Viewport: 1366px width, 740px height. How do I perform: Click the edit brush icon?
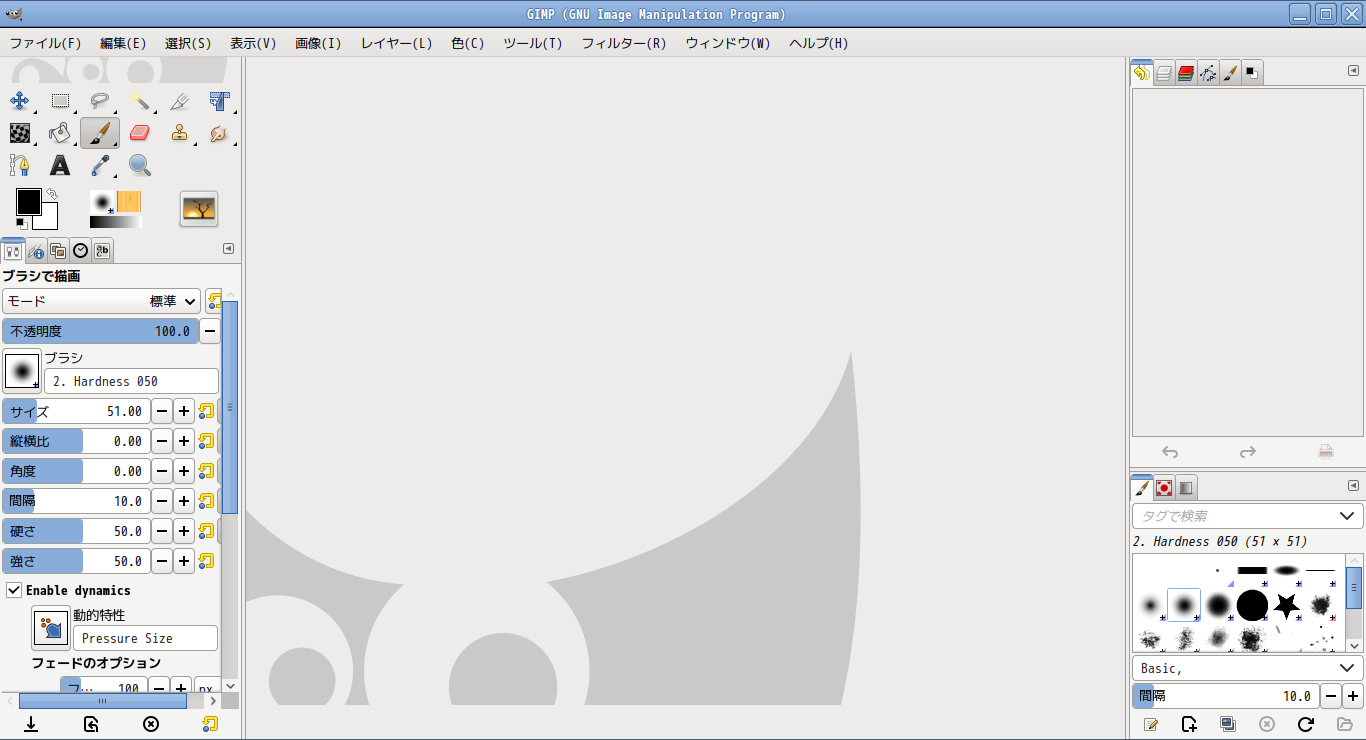coord(1151,724)
